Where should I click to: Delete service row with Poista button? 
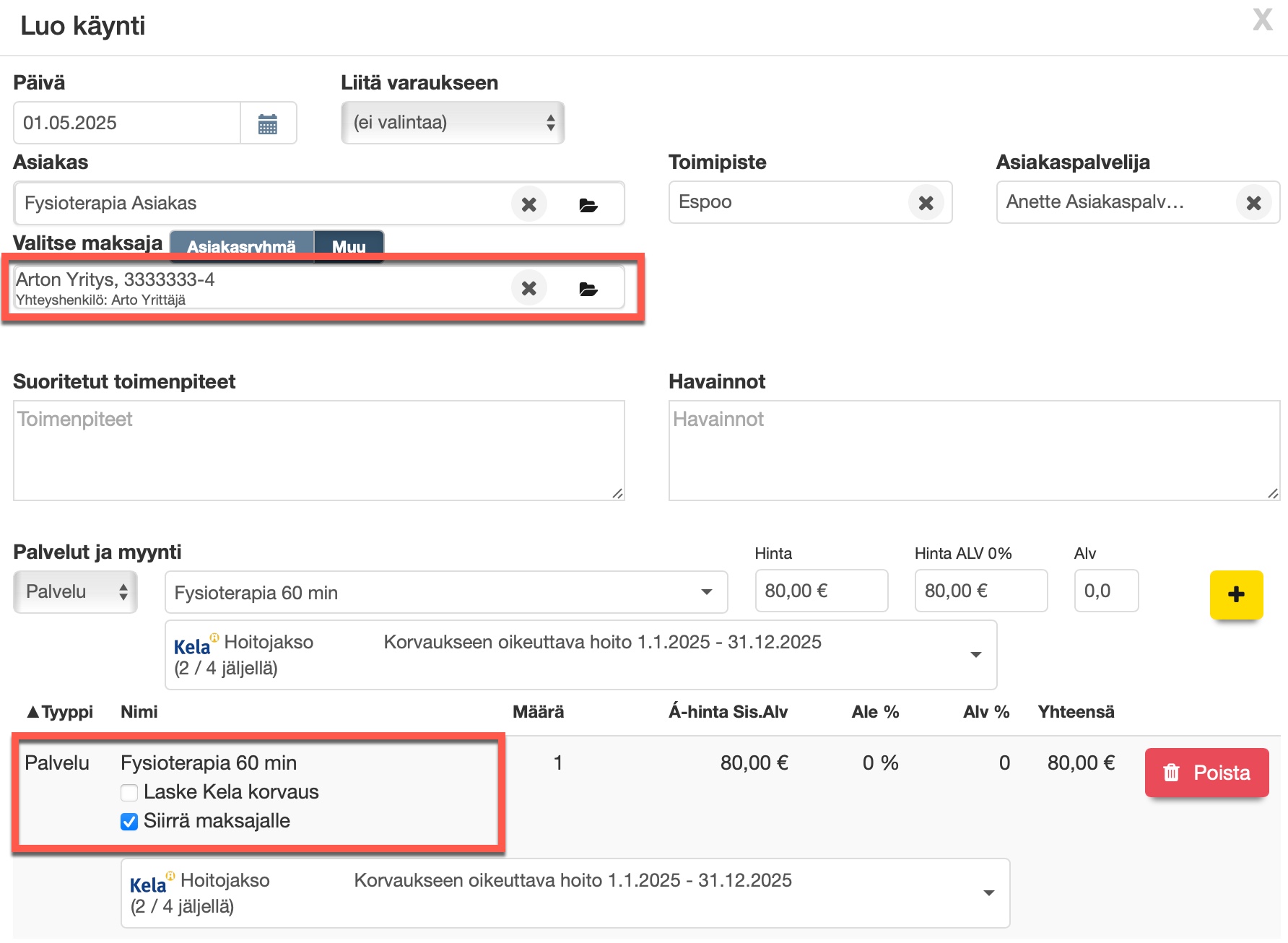(1206, 773)
